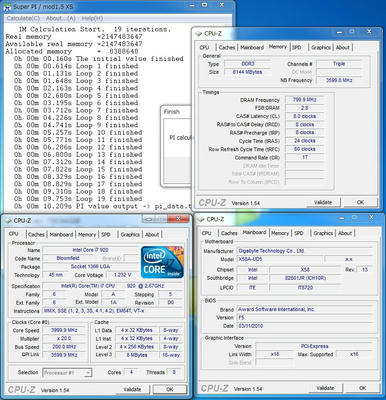Switch to Mainboard tab in CPU window
386x400 pixels.
[61, 234]
